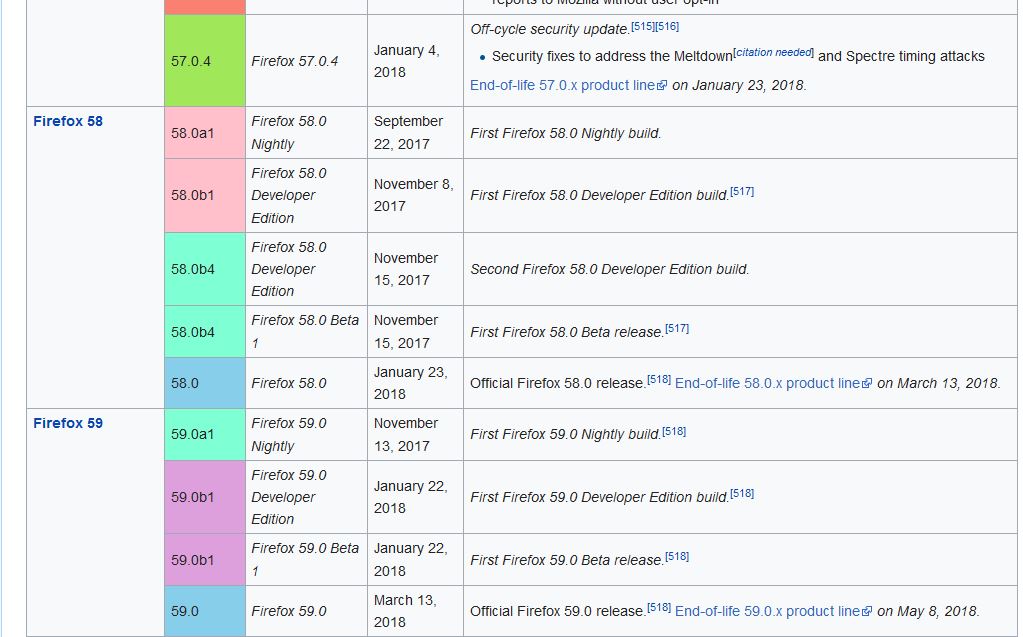Select the green 59.0a1 version cell

click(x=205, y=435)
